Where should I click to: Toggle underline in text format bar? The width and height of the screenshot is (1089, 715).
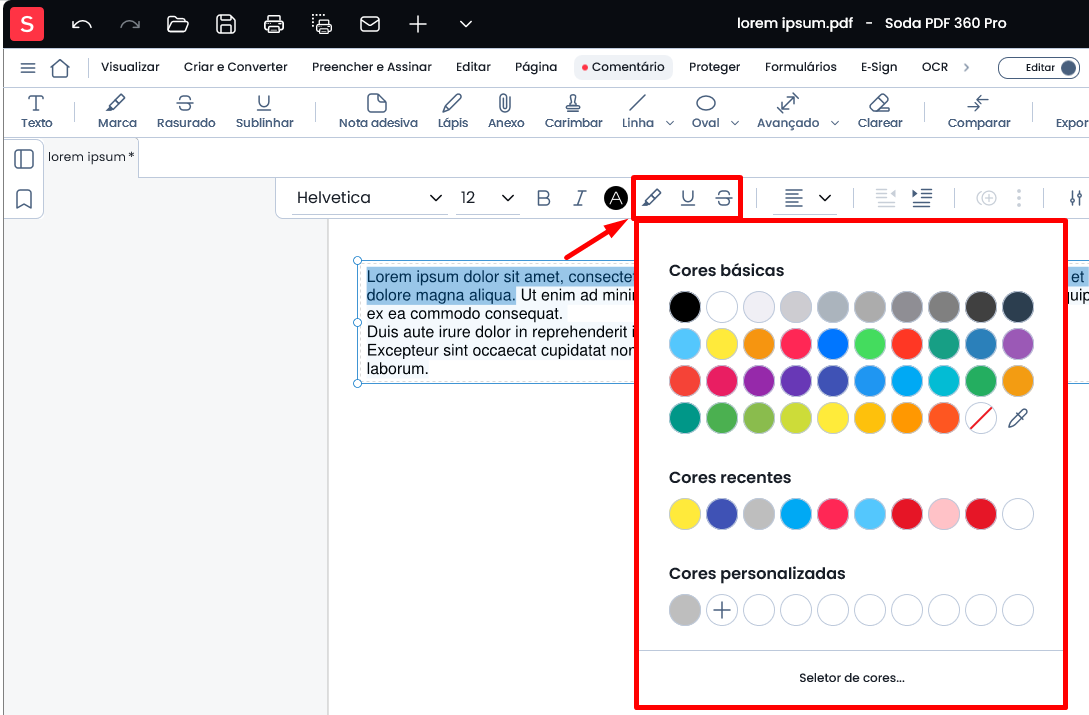pyautogui.click(x=688, y=198)
